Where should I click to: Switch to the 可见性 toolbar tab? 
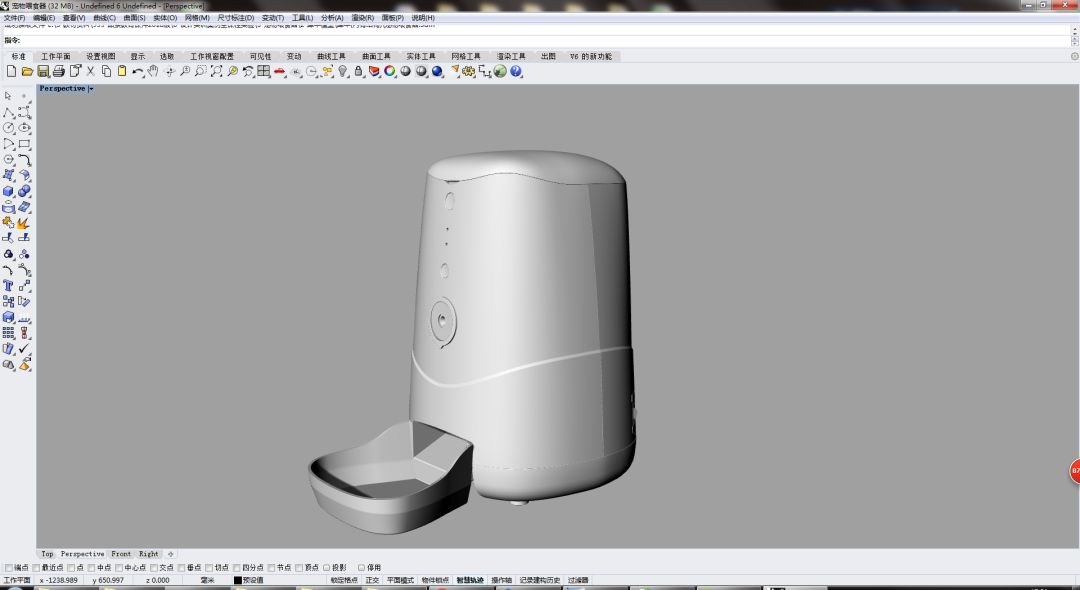pyautogui.click(x=260, y=56)
